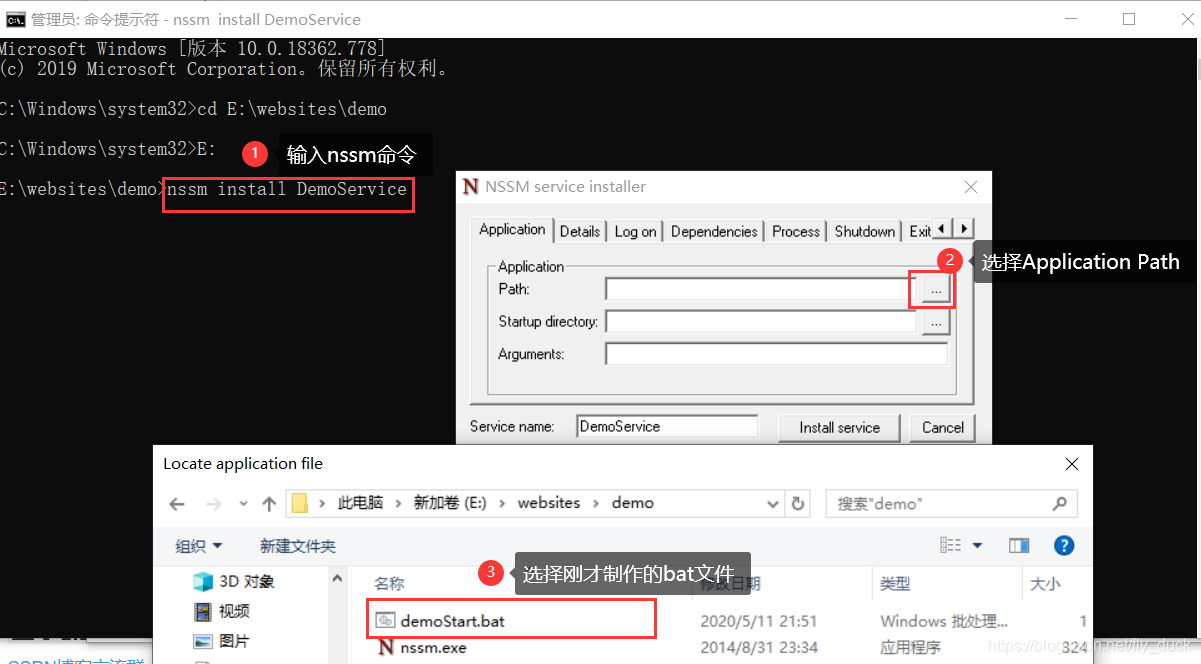Sort by the 类型 column header

pyautogui.click(x=895, y=583)
